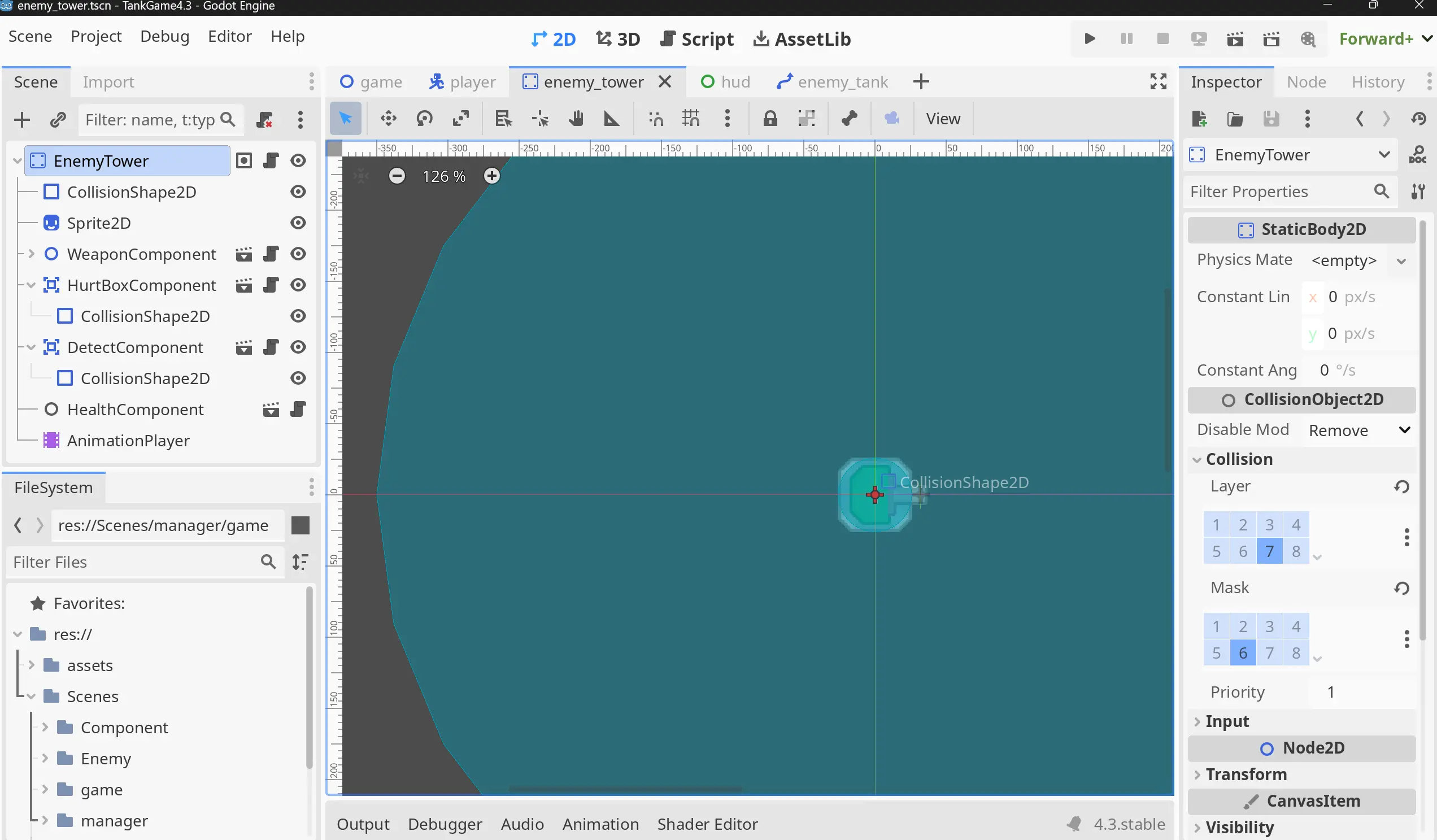Screen dimensions: 1437x840
Task: Select the Pivot change tool
Action: 539,119
